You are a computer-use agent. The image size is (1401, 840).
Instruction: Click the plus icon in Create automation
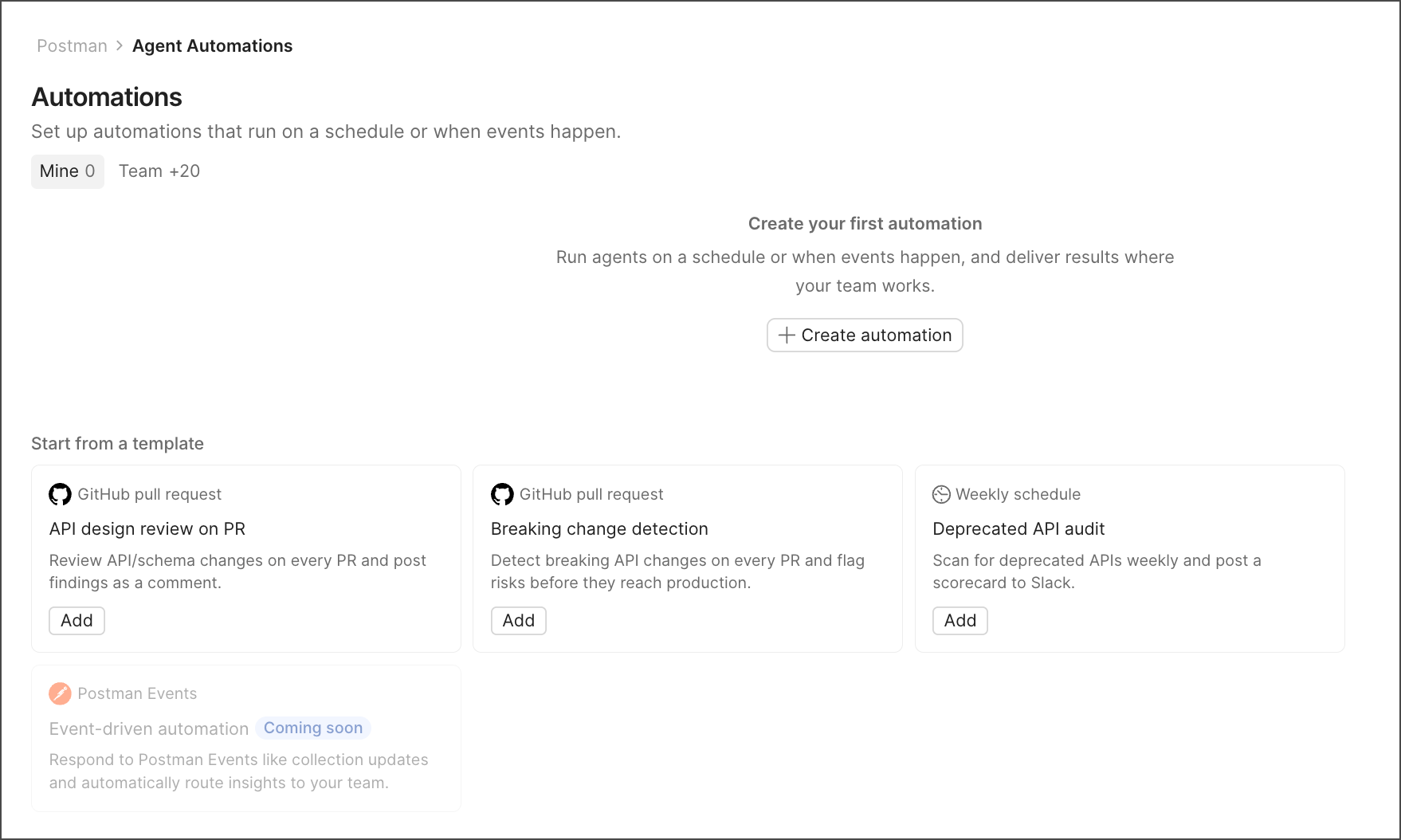(787, 335)
